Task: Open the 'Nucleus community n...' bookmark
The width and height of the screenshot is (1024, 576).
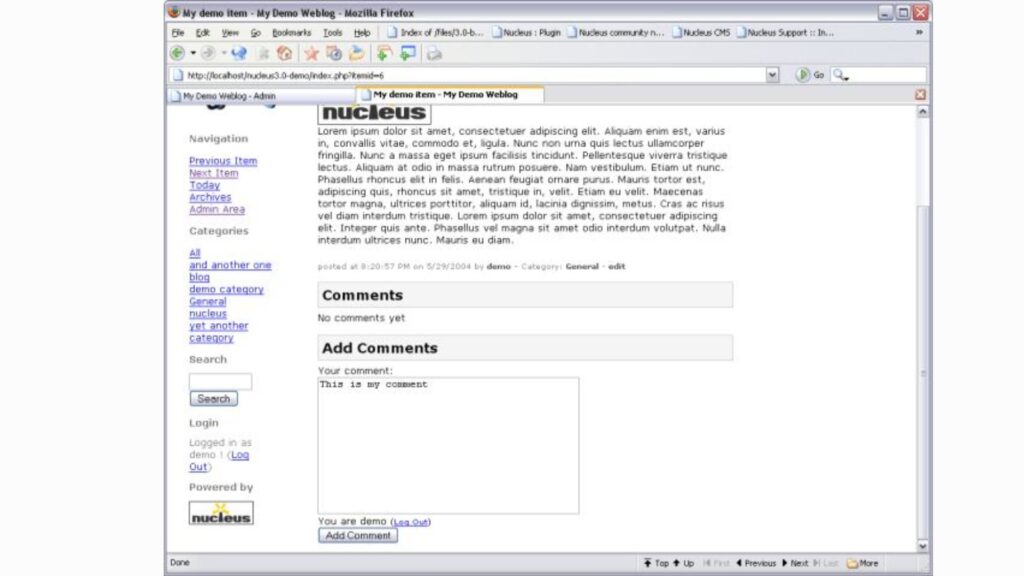Action: [616, 32]
